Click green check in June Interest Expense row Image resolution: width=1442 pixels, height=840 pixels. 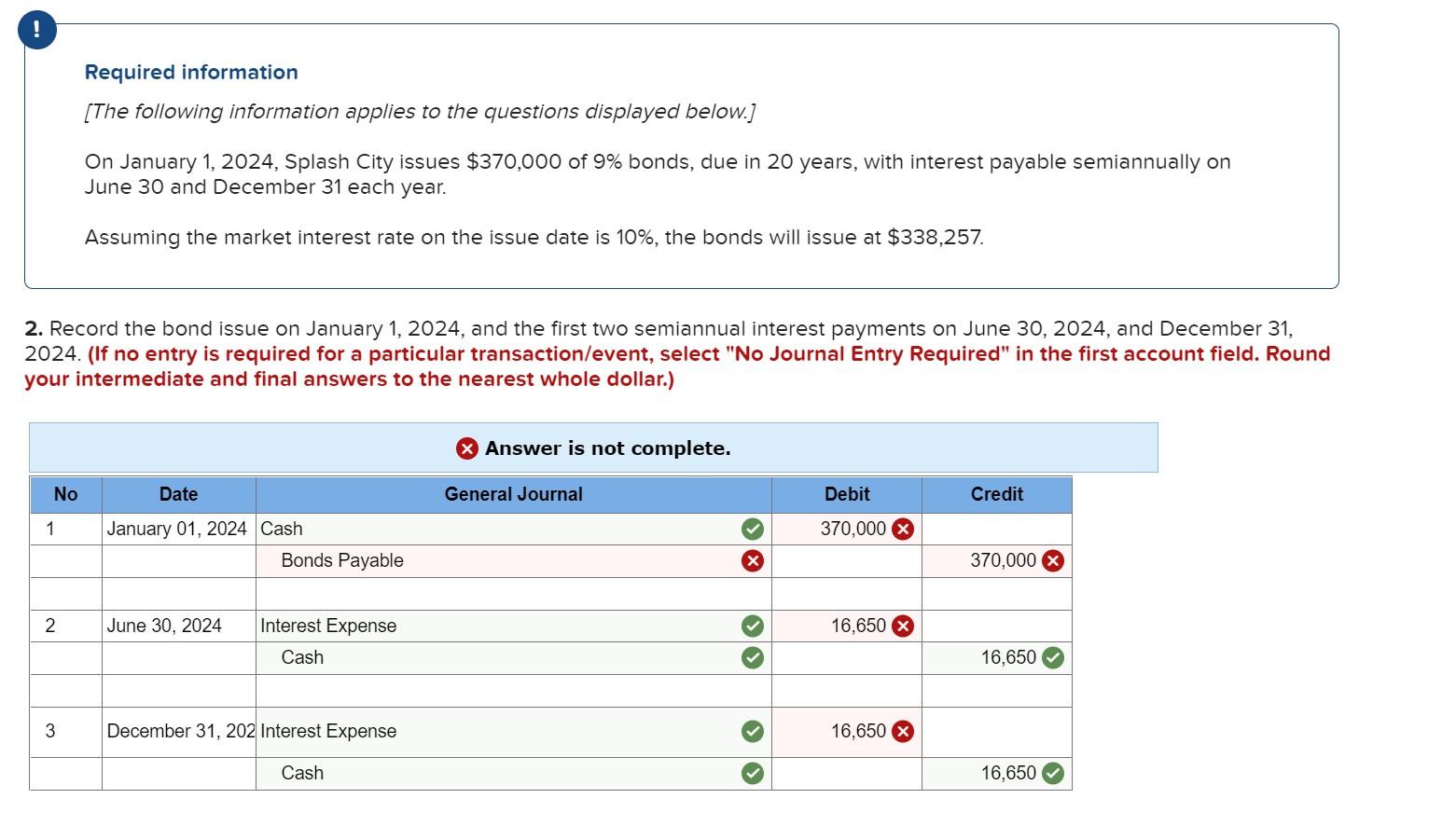752,626
